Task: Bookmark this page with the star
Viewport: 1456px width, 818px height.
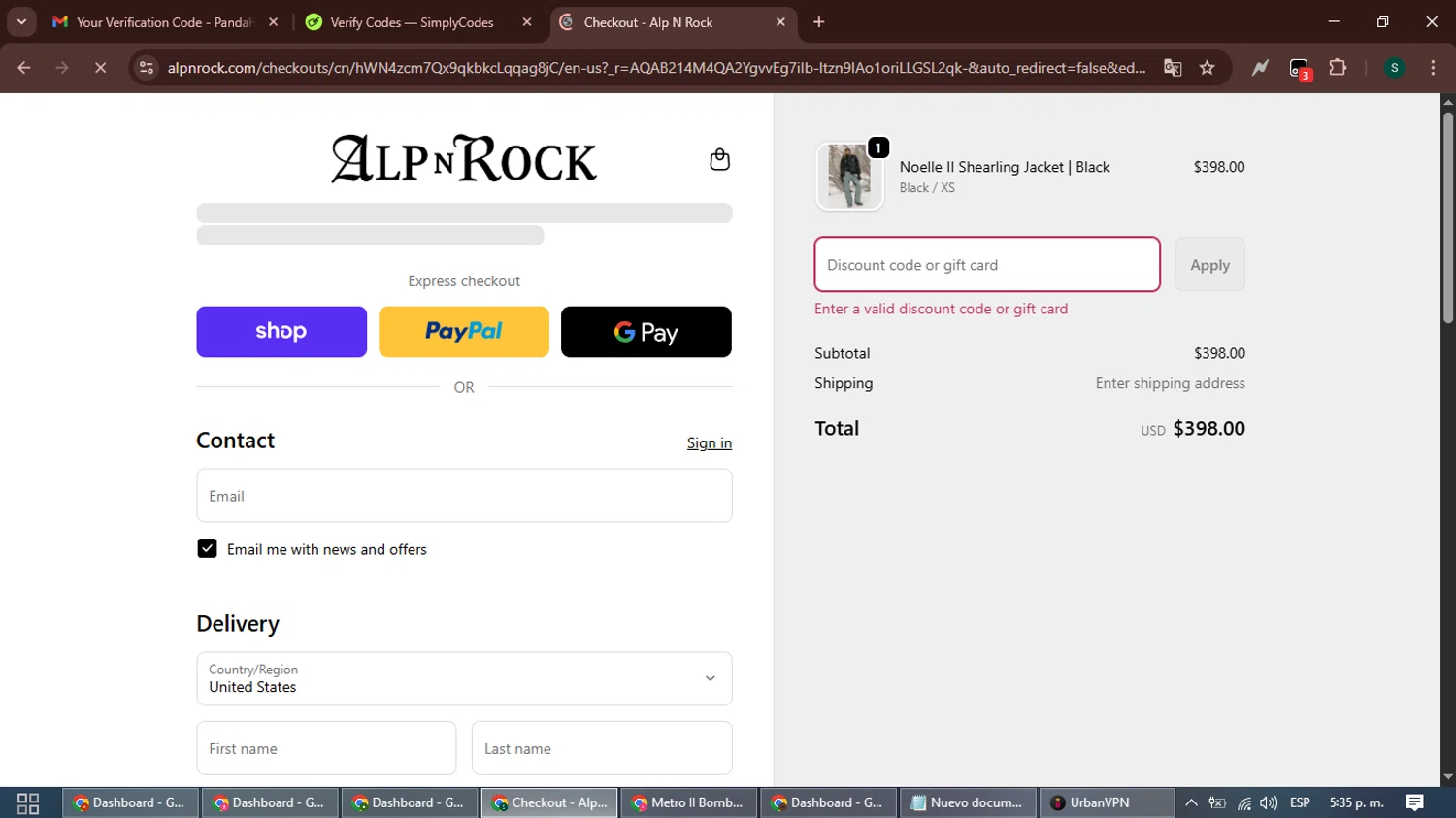Action: [x=1207, y=68]
